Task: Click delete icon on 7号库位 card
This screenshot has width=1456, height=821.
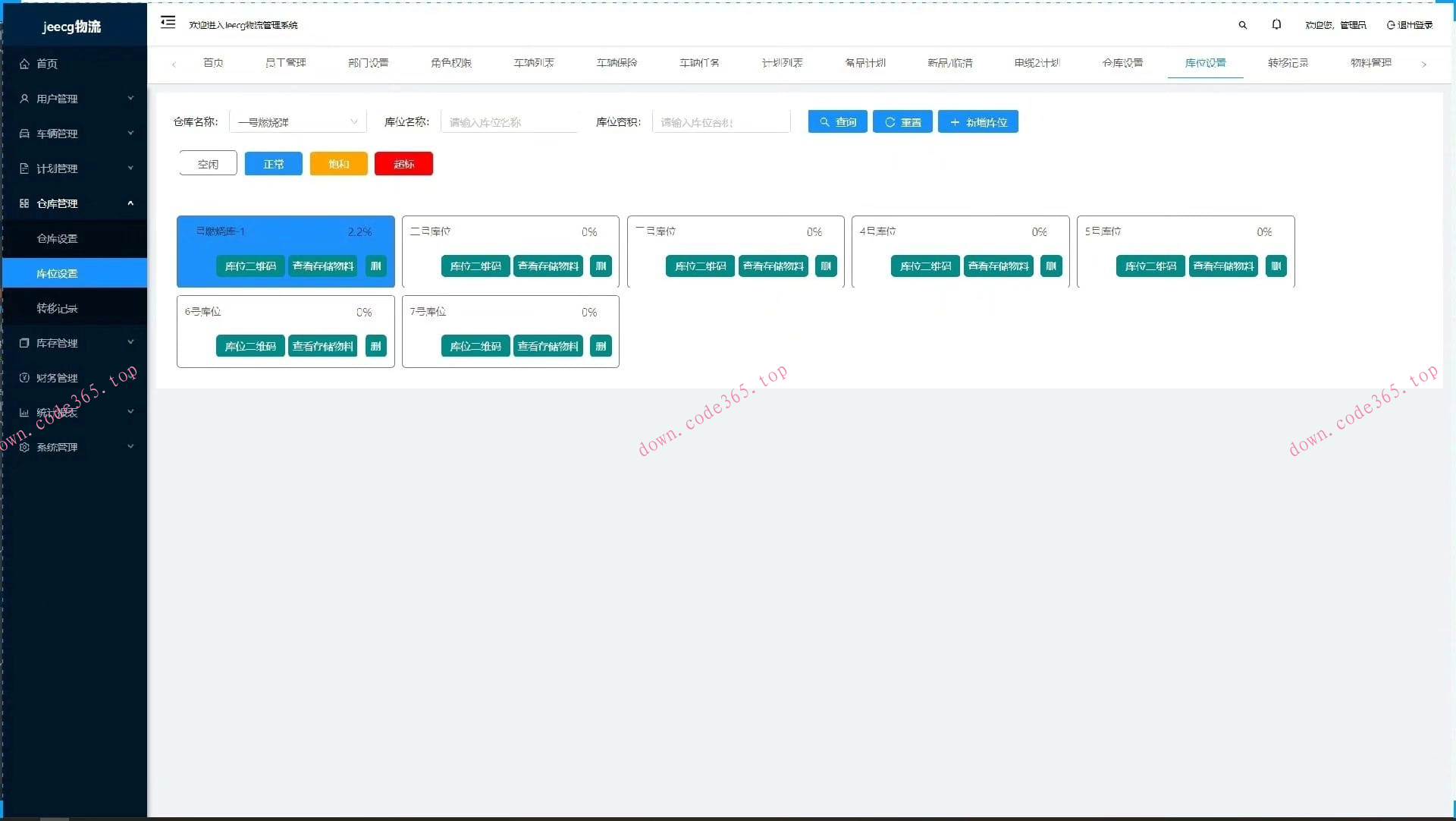Action: pos(601,347)
